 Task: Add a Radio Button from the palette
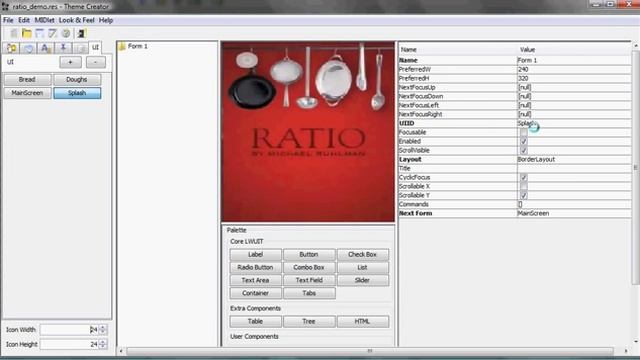(256, 267)
